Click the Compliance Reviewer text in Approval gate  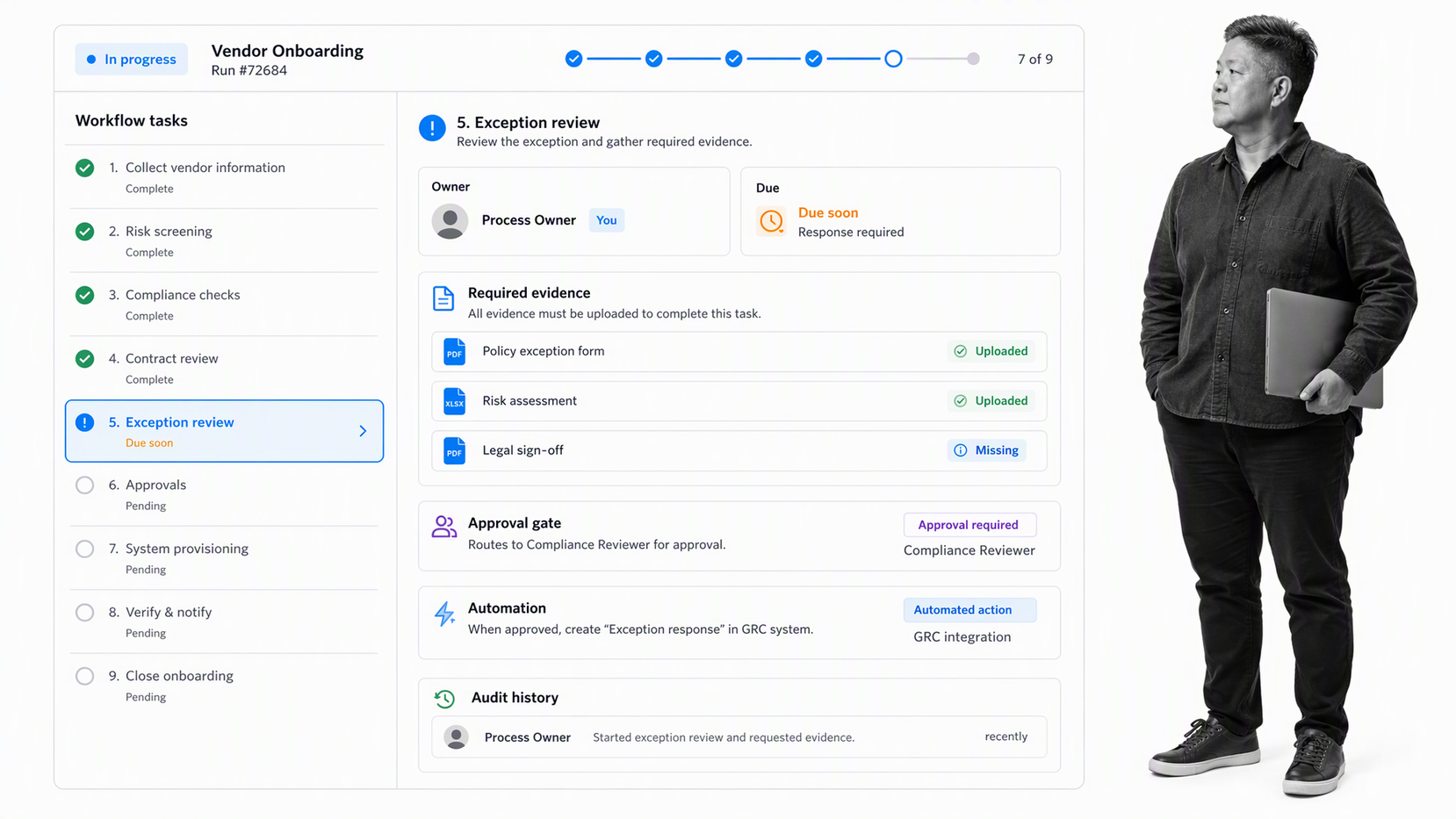pos(969,550)
